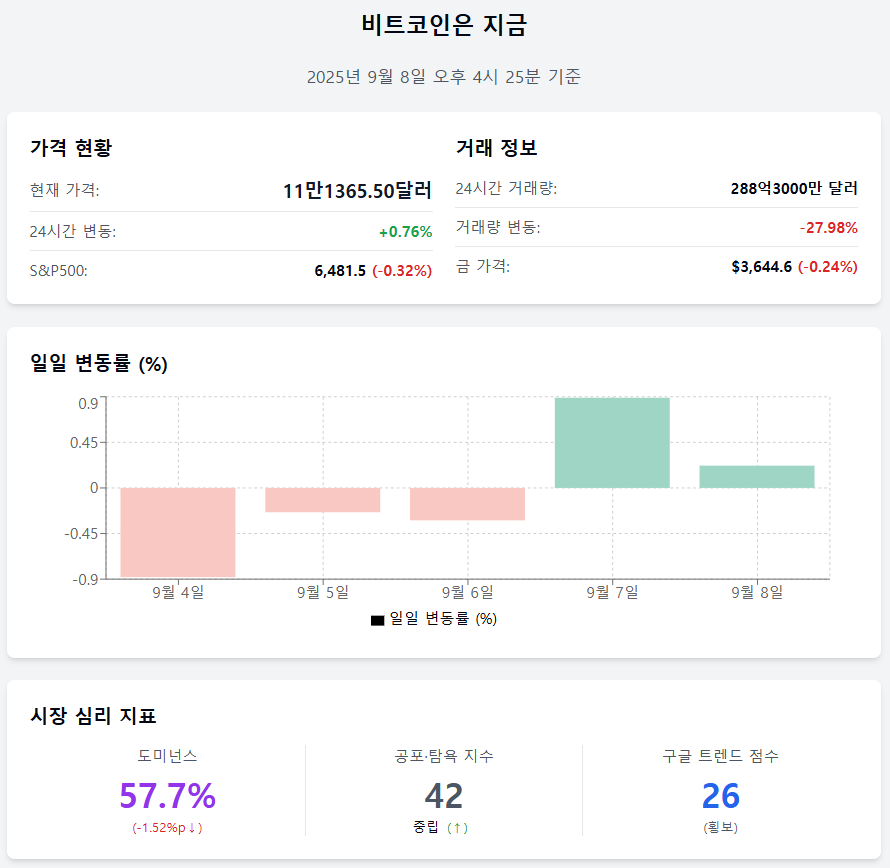
Task: Toggle the black legend square for 일일 변동률
Action: pyautogui.click(x=377, y=620)
